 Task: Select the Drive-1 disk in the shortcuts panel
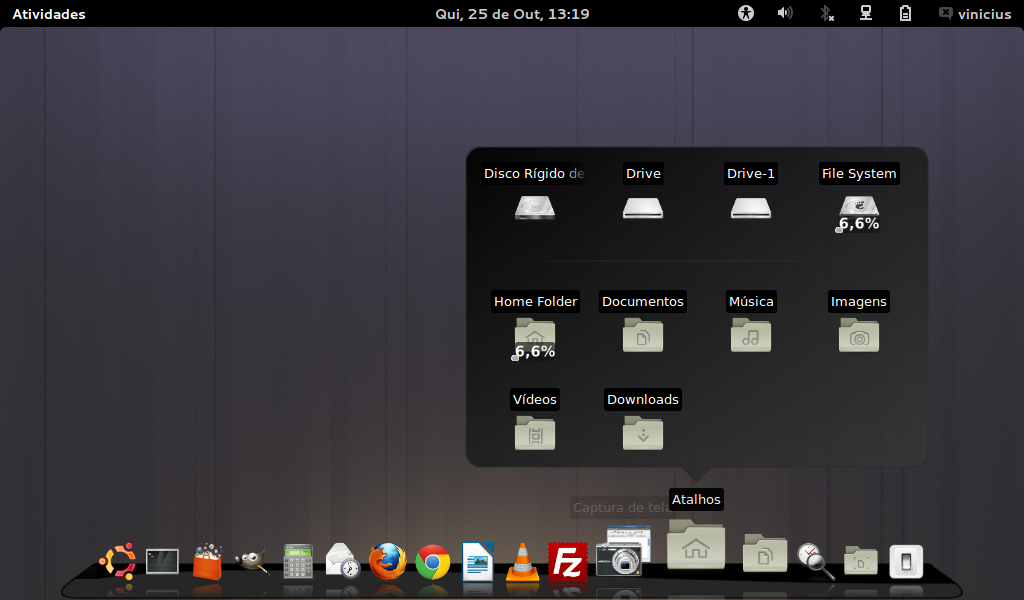[751, 207]
